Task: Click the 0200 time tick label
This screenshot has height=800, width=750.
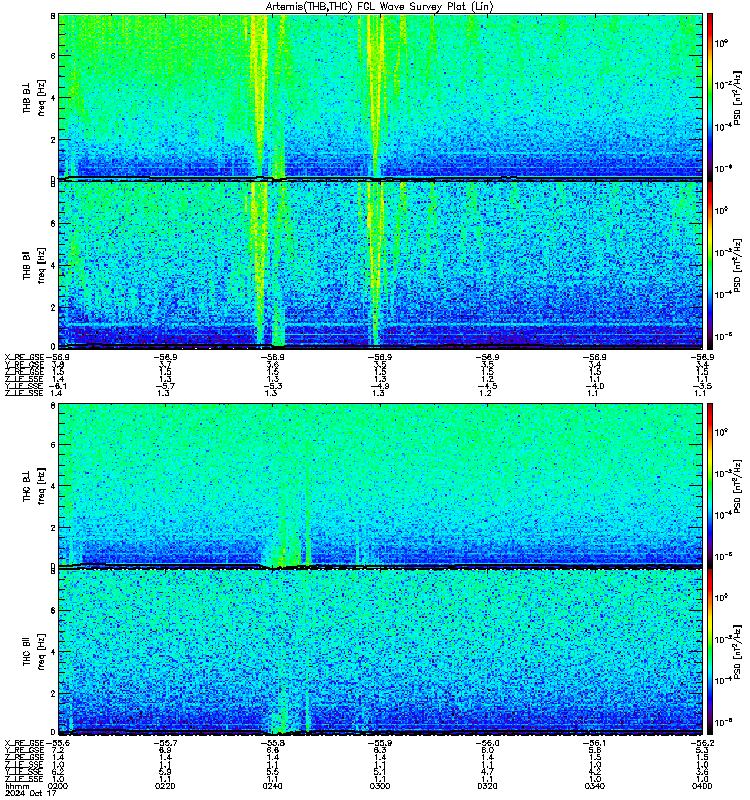Action: (58, 786)
